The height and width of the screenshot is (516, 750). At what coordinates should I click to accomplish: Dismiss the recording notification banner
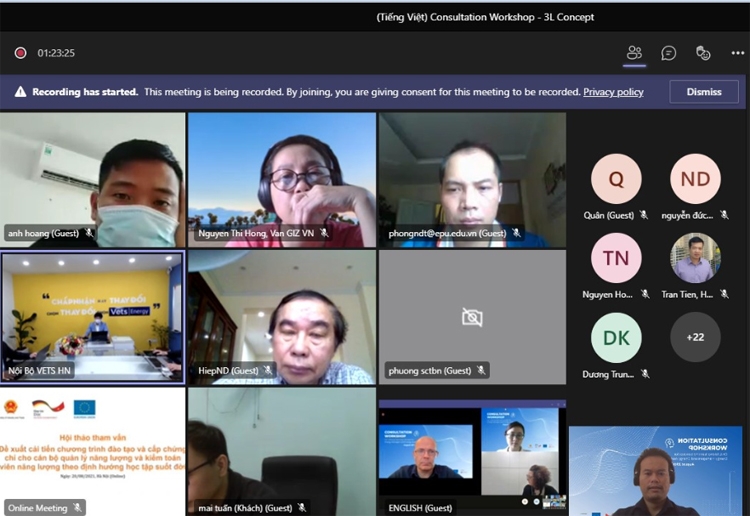[703, 92]
